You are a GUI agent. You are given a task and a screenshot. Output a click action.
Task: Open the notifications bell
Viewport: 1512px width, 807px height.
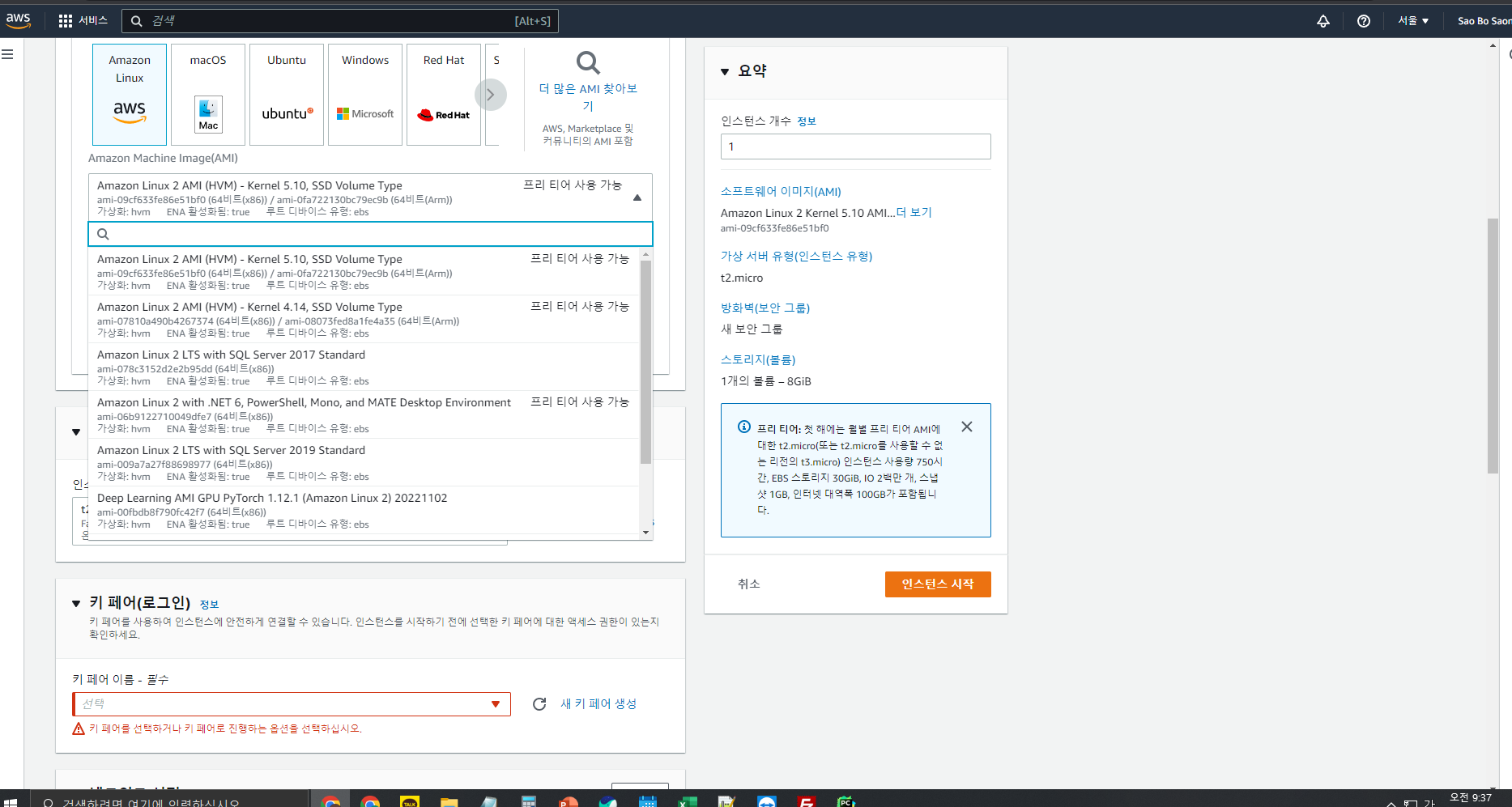tap(1323, 21)
